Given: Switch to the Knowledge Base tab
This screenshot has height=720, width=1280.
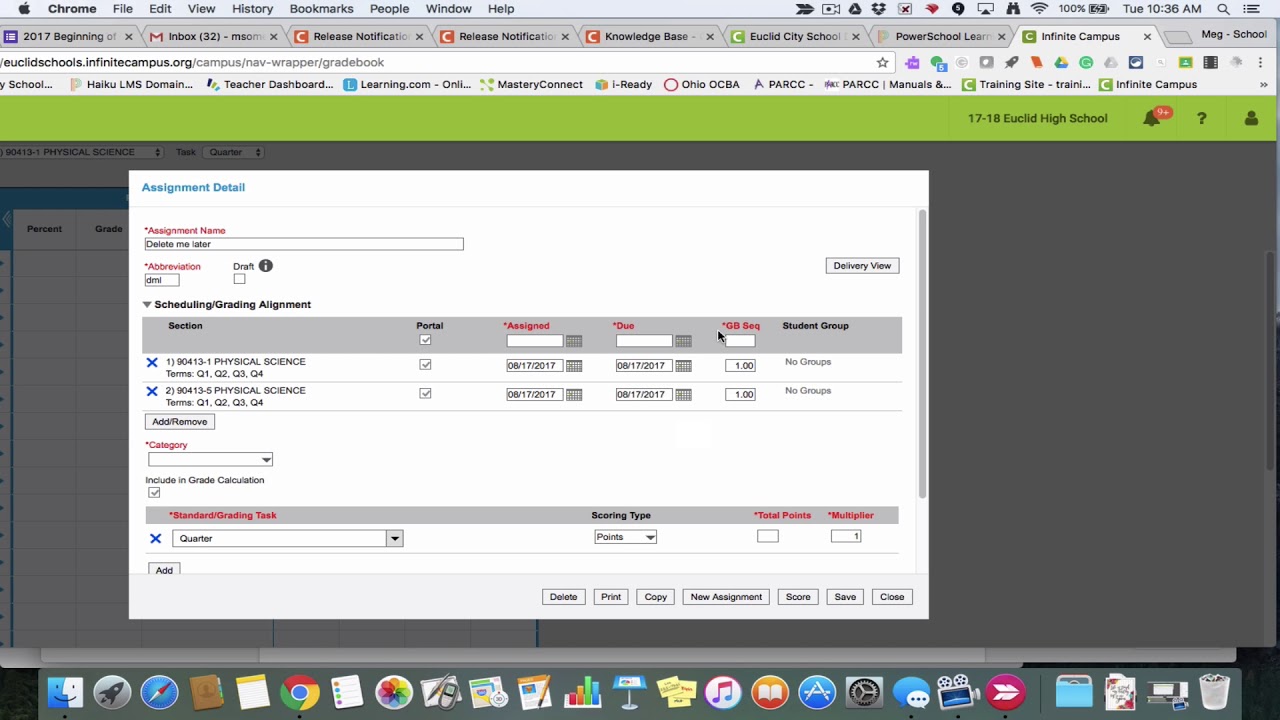Looking at the screenshot, I should (x=650, y=36).
